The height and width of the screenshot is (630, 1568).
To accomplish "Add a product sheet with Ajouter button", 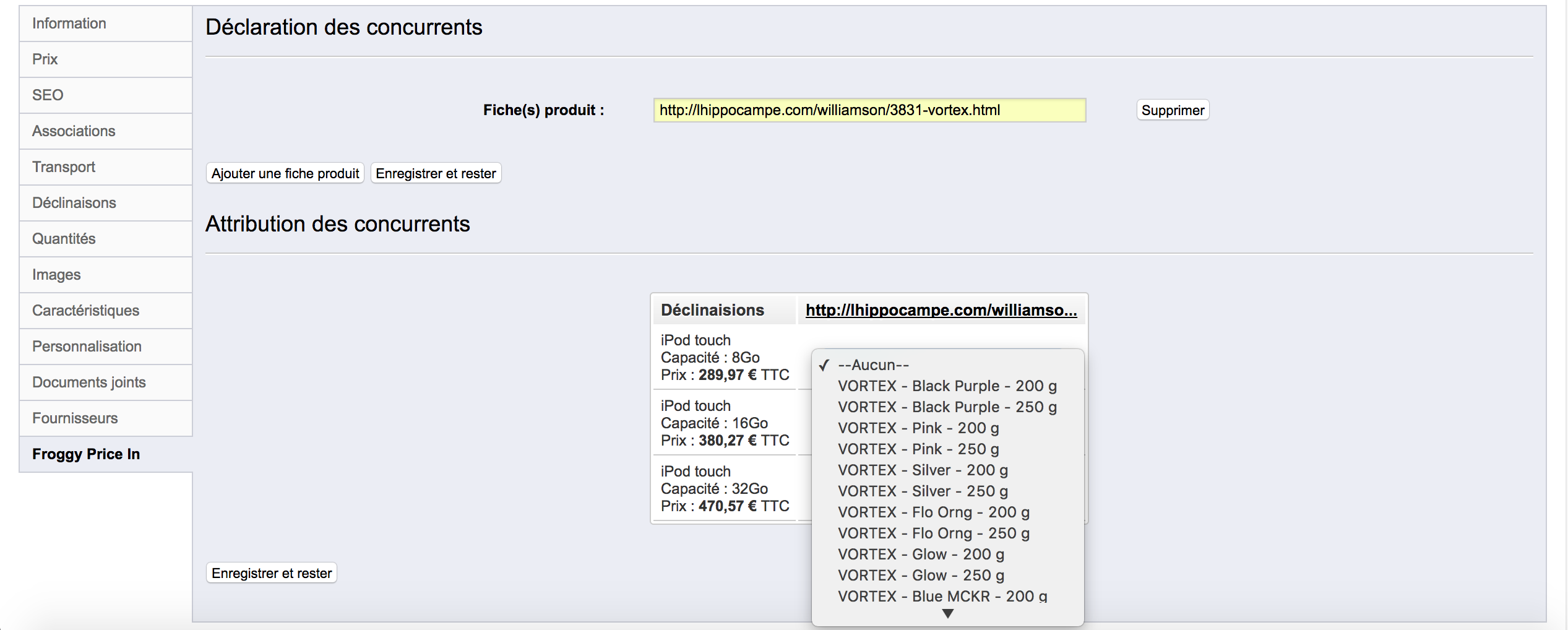I will point(285,173).
